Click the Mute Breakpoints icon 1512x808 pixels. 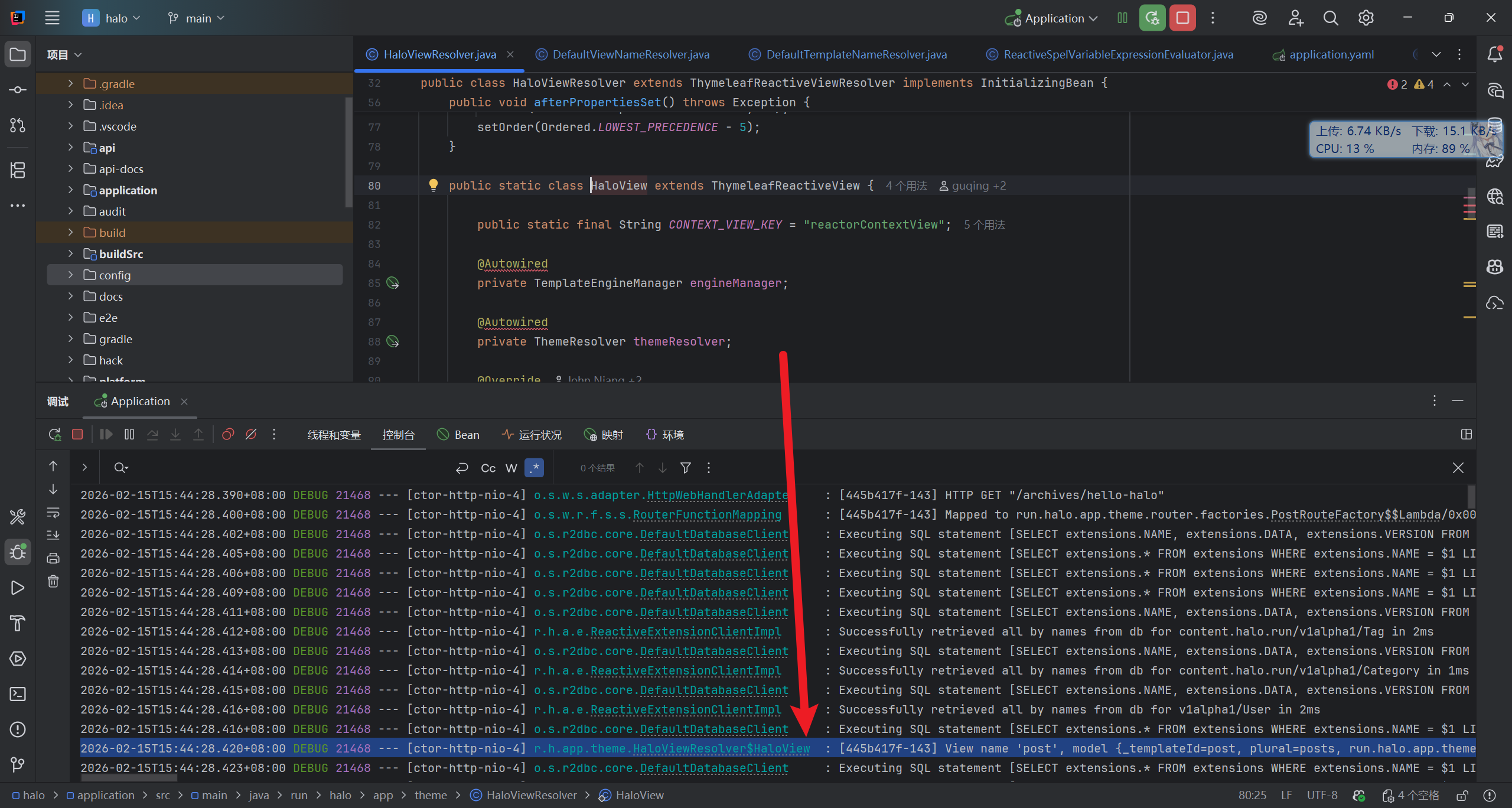(x=251, y=435)
